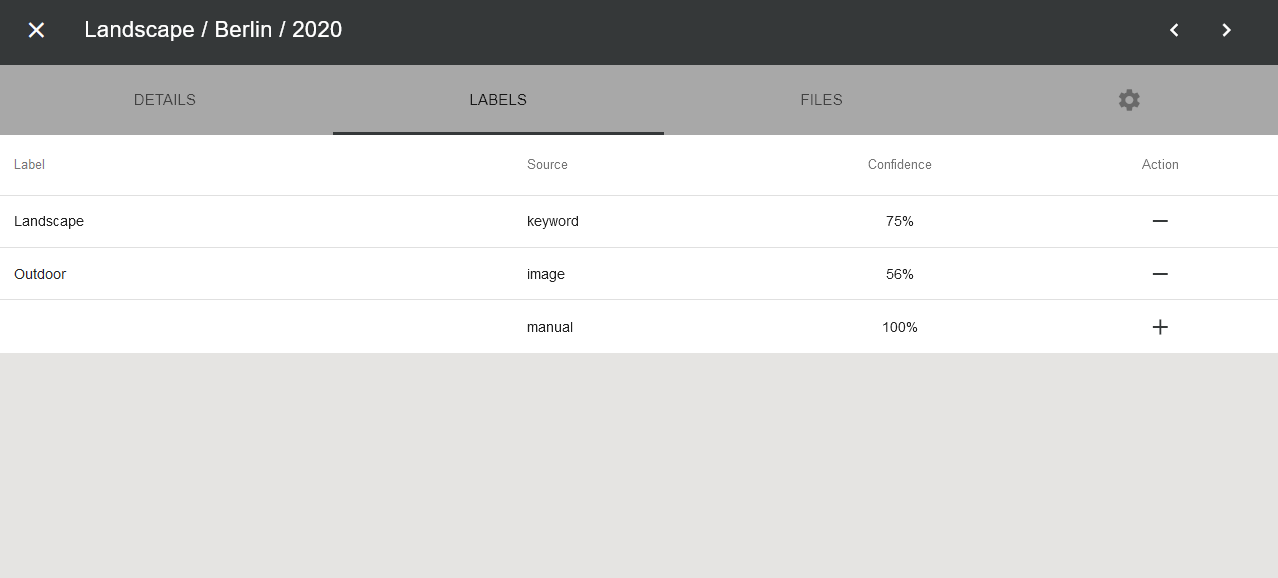This screenshot has width=1278, height=578.
Task: Navigate to next photo with right chevron
Action: pyautogui.click(x=1226, y=30)
